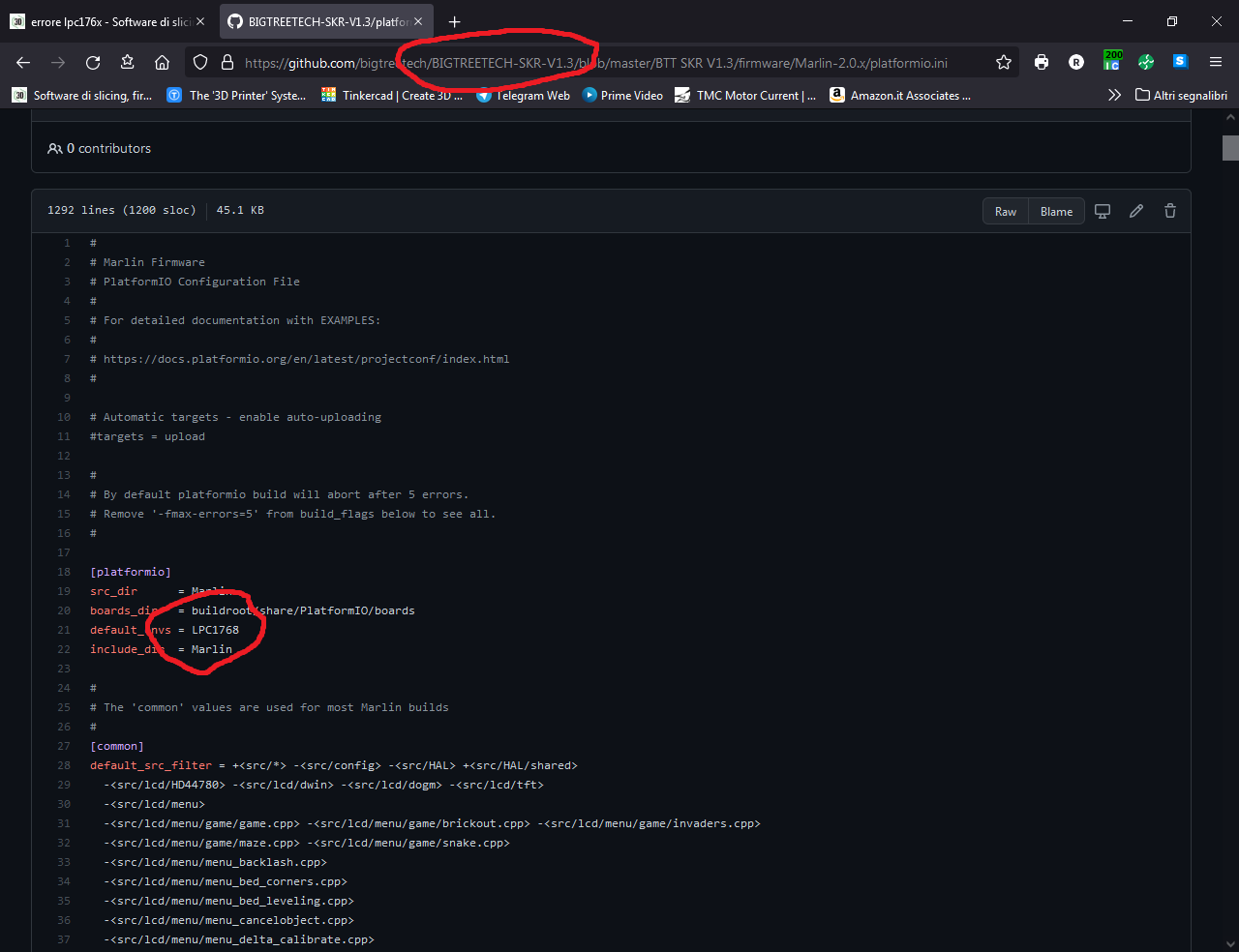Open the Tinkercad bookmark

click(392, 95)
